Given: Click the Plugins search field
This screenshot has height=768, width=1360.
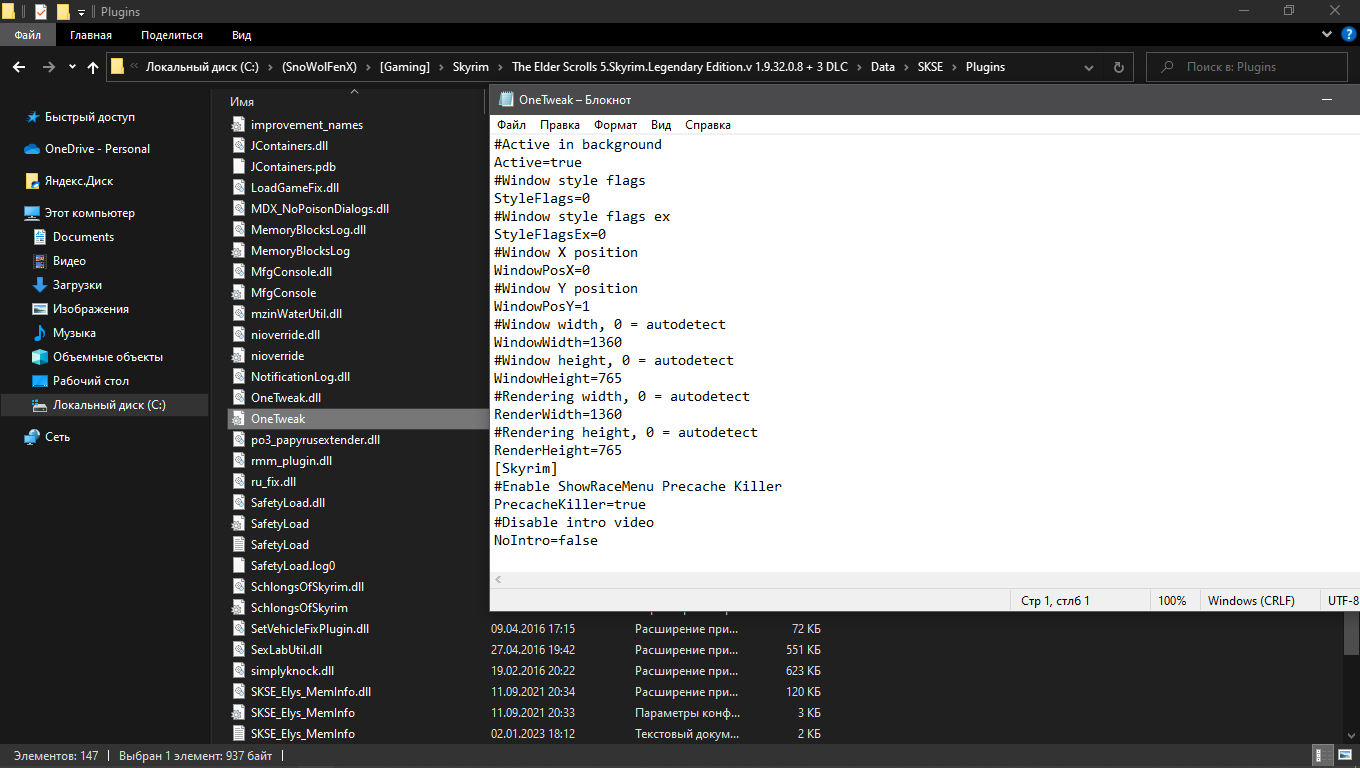Looking at the screenshot, I should [1260, 67].
